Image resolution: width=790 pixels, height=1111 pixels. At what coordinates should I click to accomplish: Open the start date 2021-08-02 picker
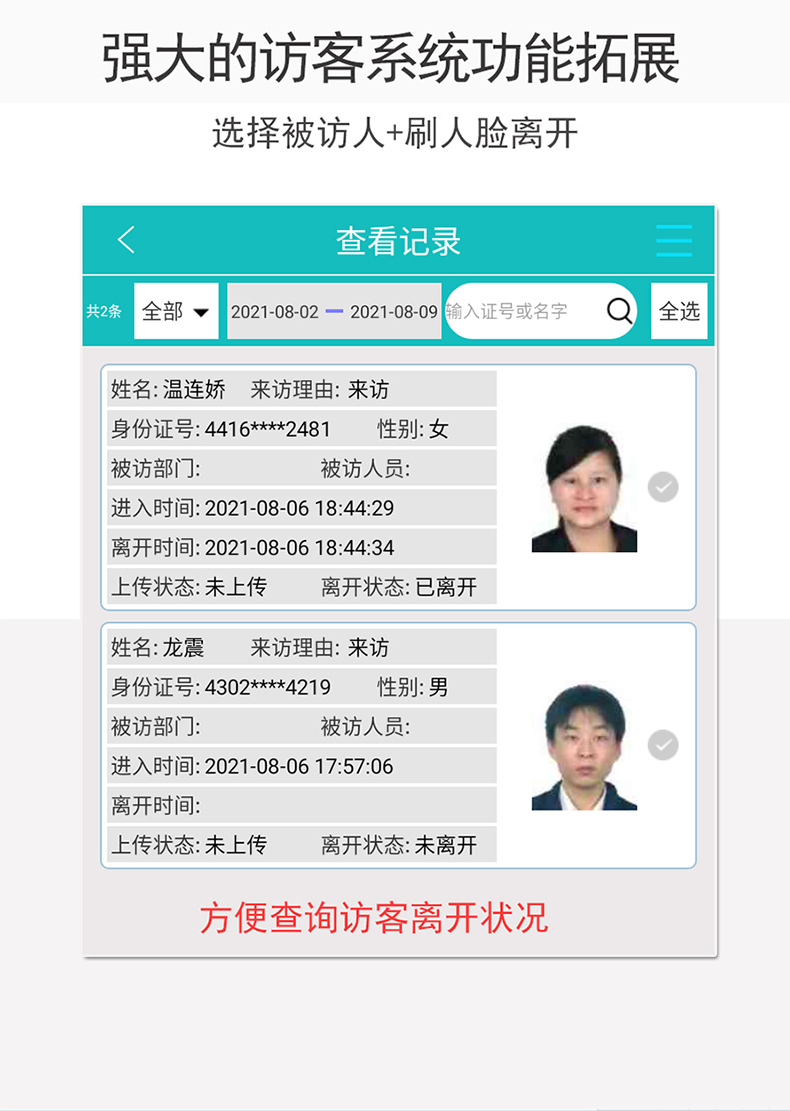(275, 312)
